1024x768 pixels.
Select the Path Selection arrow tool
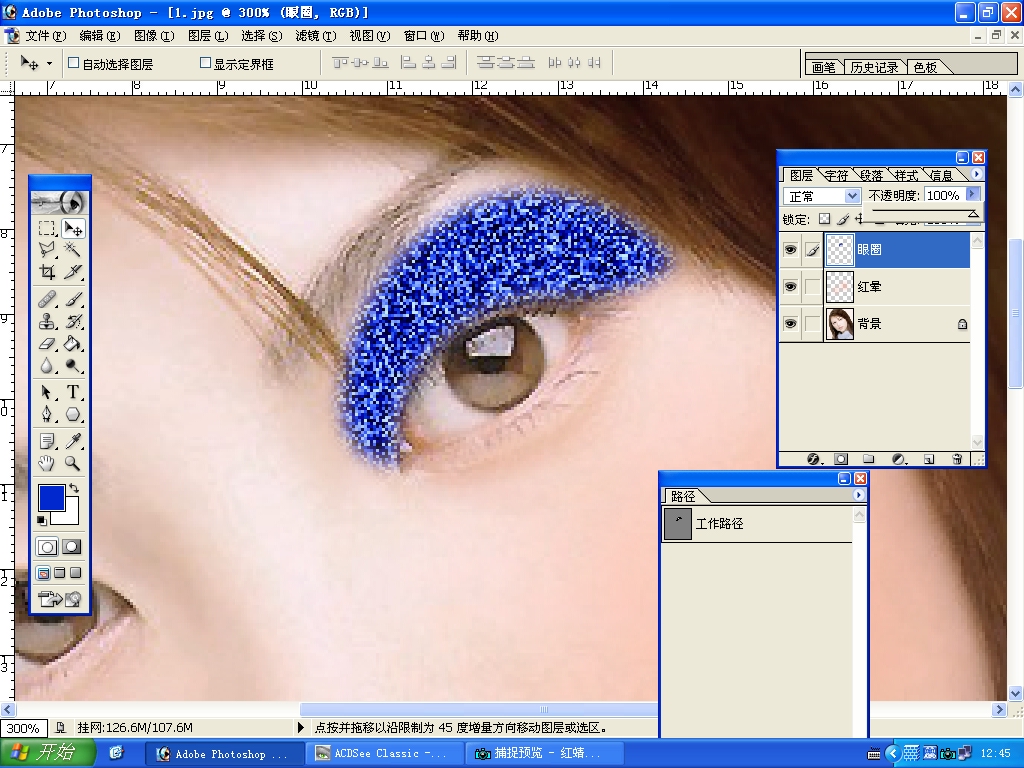point(47,392)
